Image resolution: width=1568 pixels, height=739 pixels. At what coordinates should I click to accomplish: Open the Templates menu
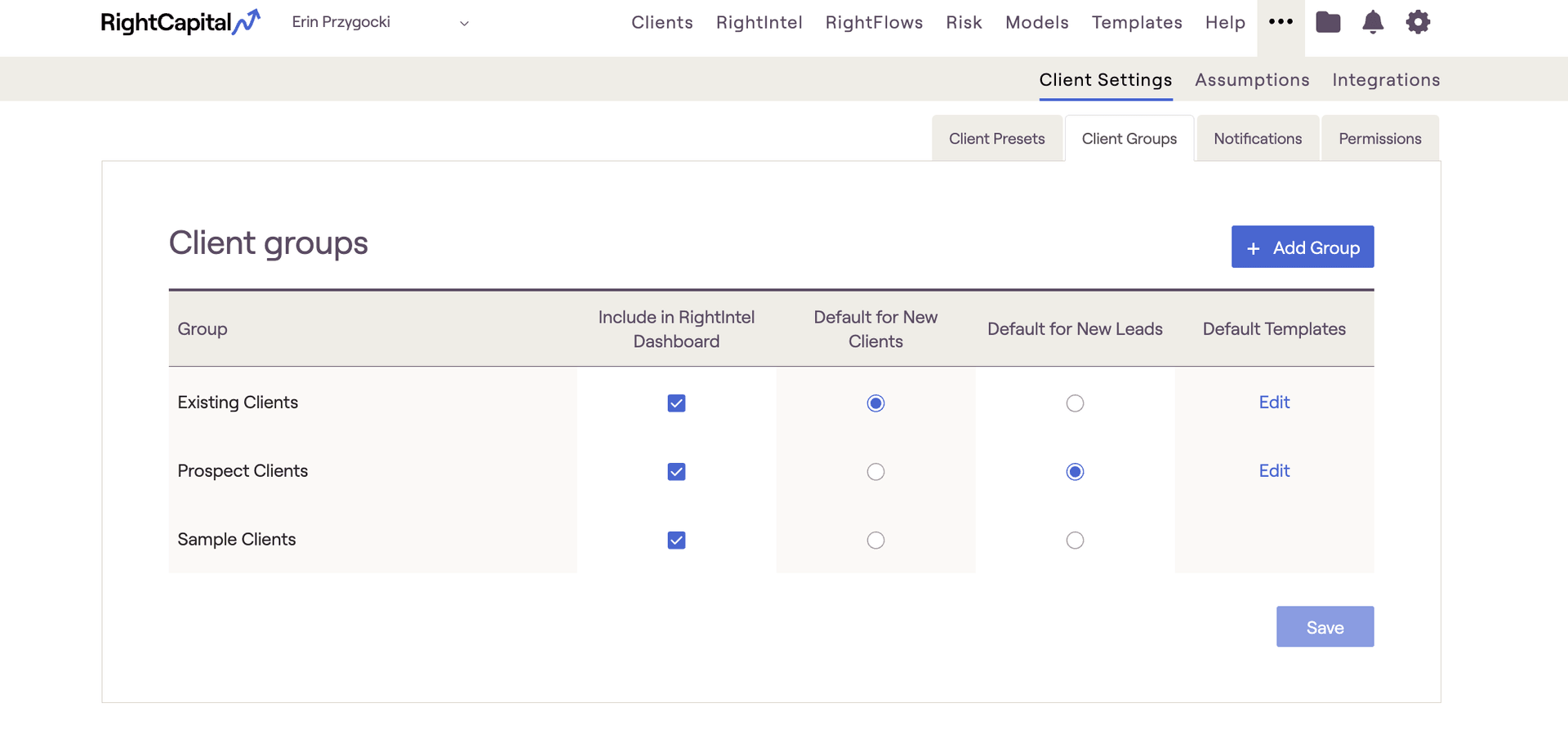point(1137,22)
